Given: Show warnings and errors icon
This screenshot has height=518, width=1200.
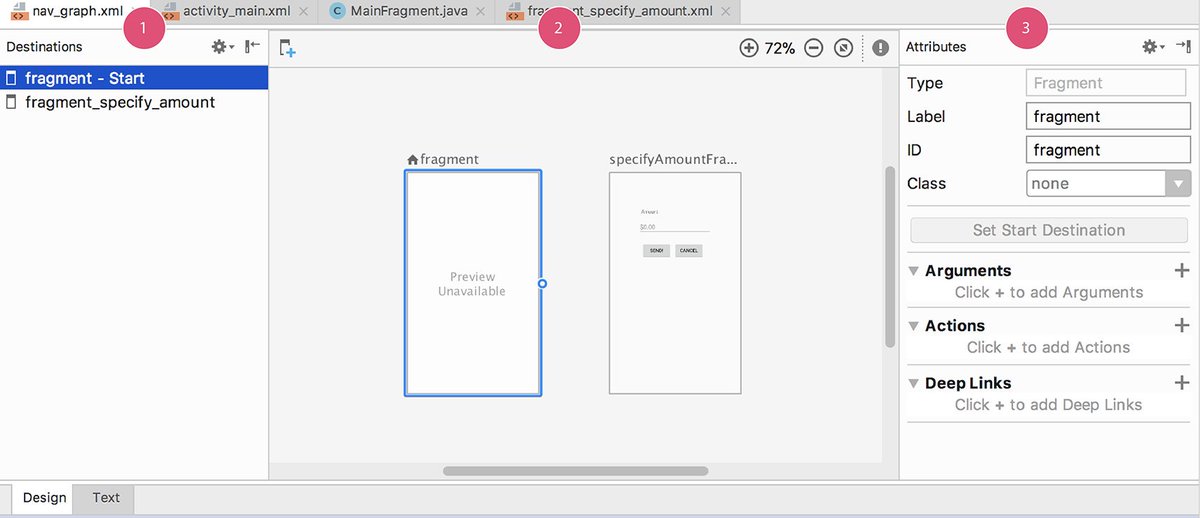Looking at the screenshot, I should [880, 48].
